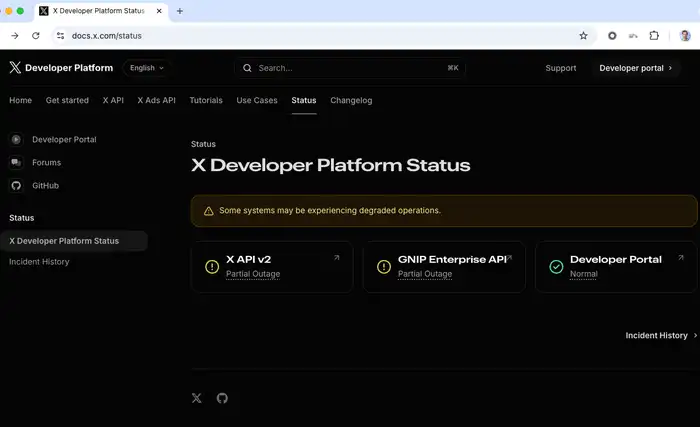700x427 pixels.
Task: Open the X social icon in the footer
Action: click(197, 398)
